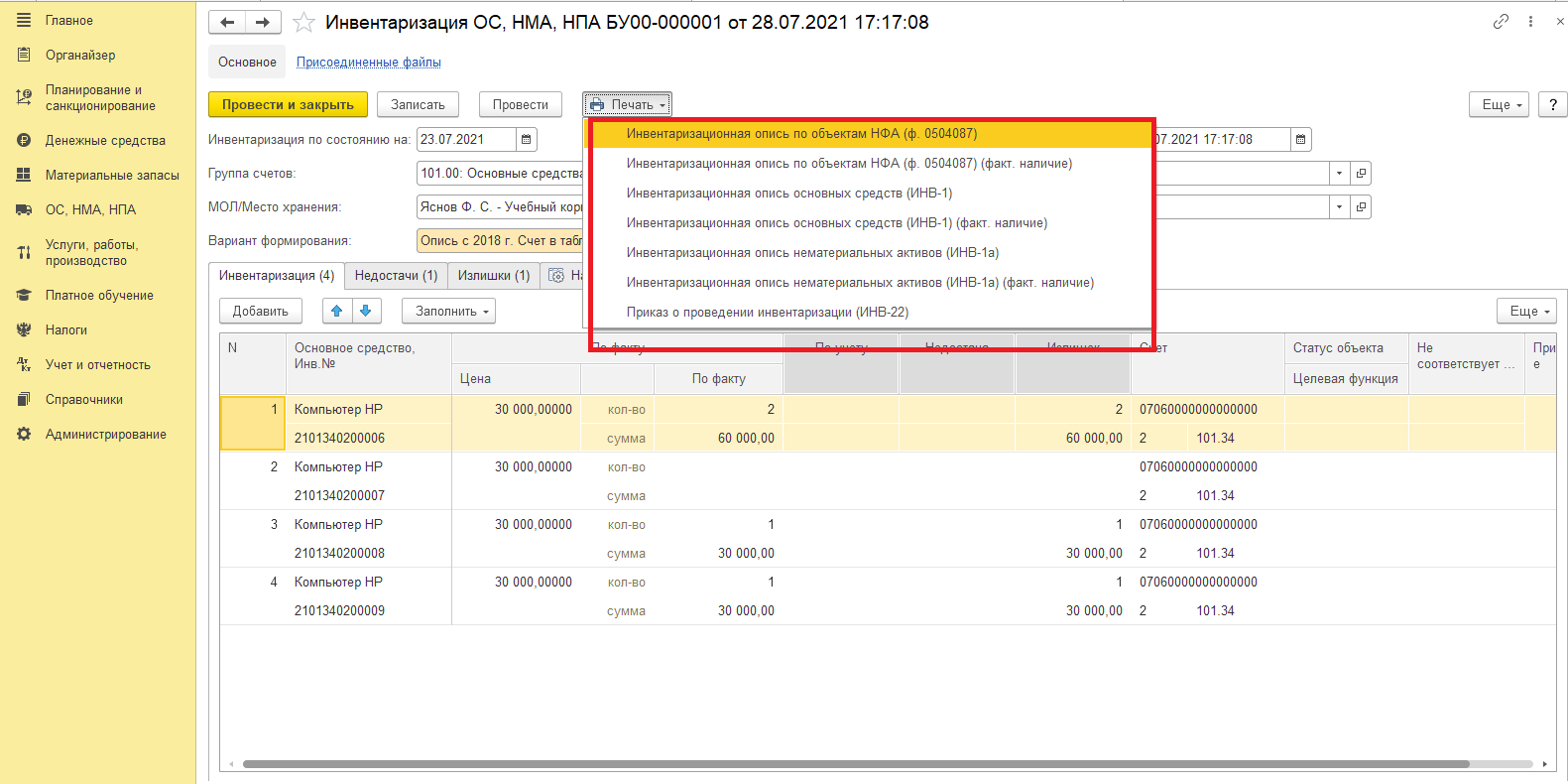Click the Вариант формирования field
The height and width of the screenshot is (784, 1568).
tap(501, 240)
